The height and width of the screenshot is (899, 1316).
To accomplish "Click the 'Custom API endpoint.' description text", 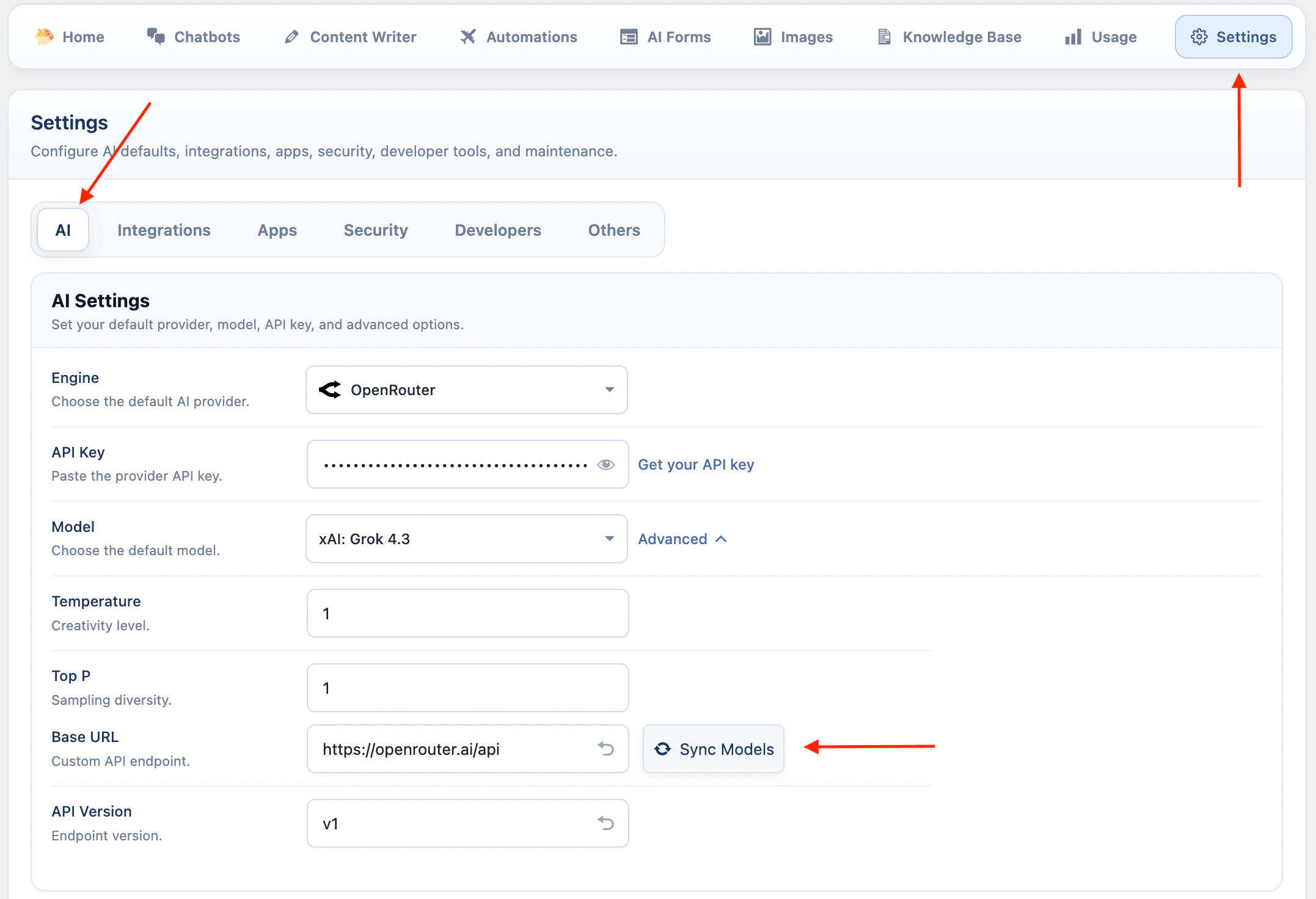I will click(120, 761).
